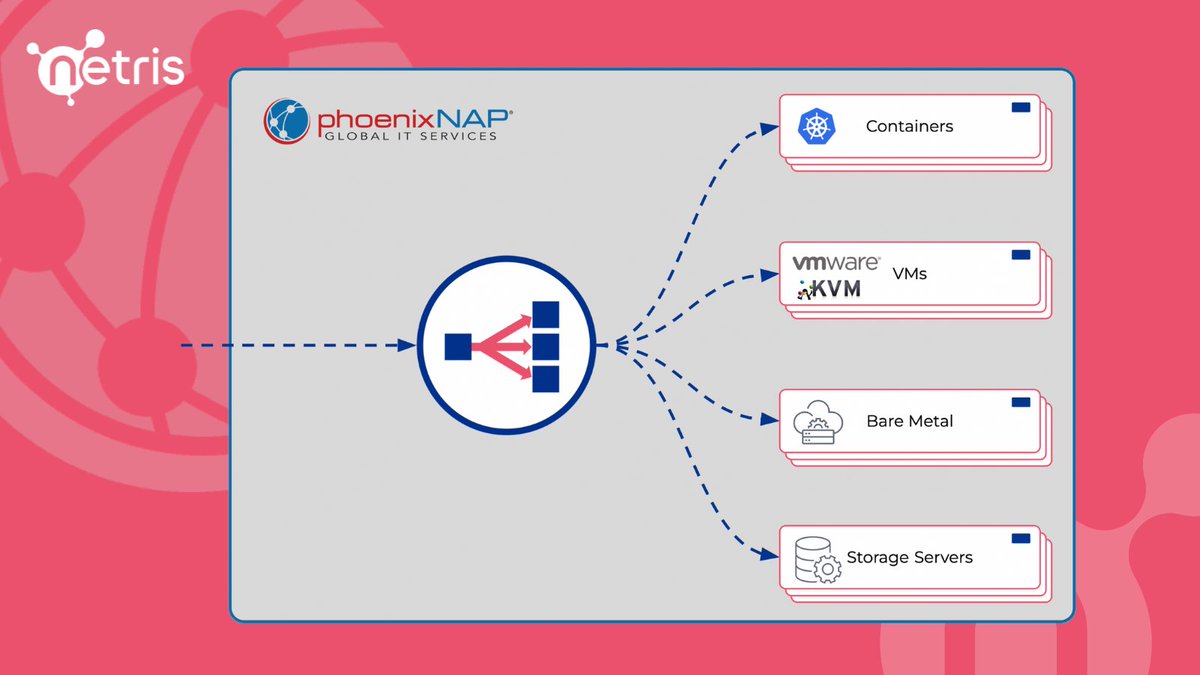This screenshot has width=1200, height=675.
Task: Click the blue indicator on Storage Servers card
Action: pyautogui.click(x=1021, y=538)
